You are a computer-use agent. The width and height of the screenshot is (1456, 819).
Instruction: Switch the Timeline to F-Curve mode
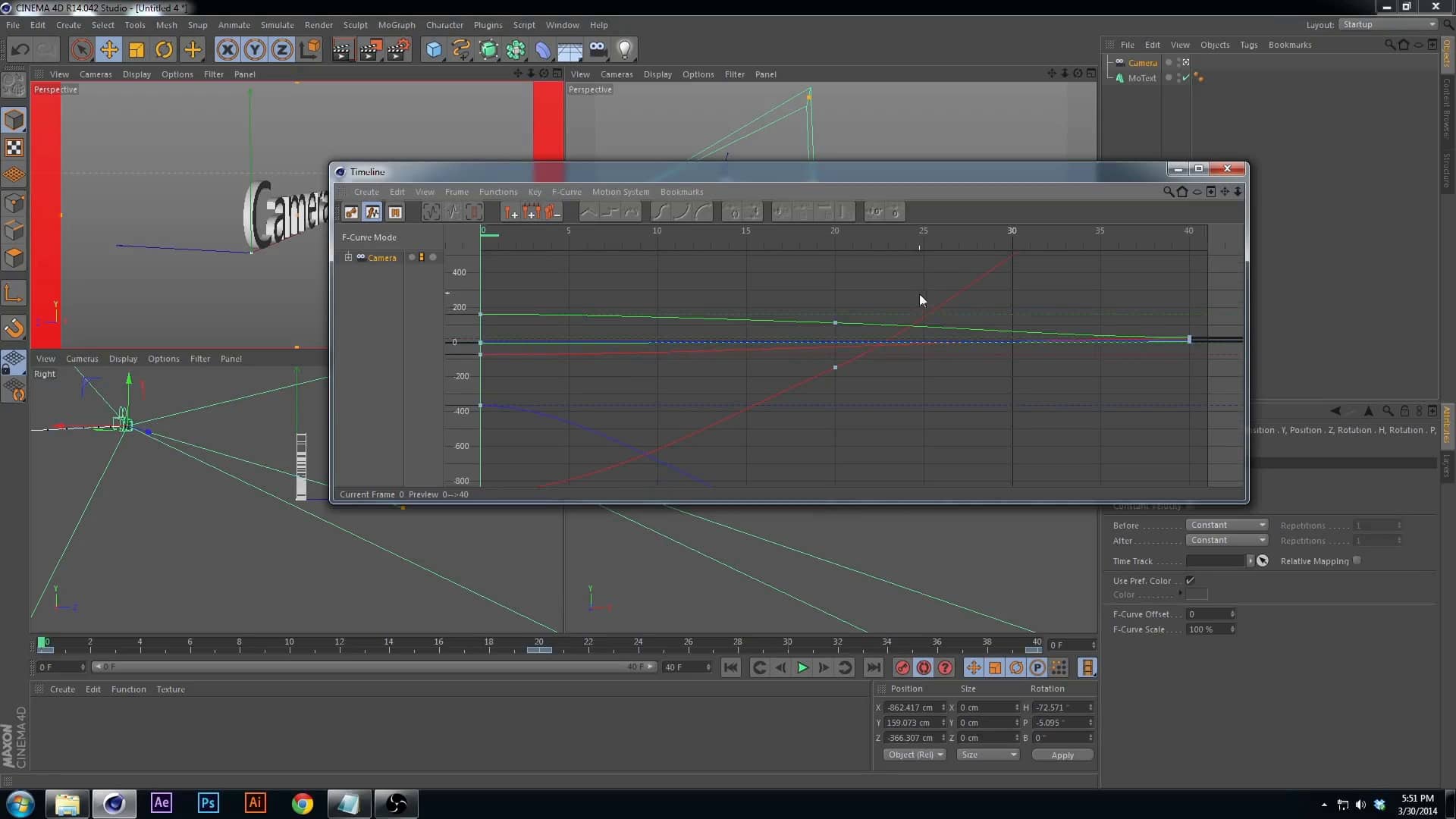[x=372, y=212]
